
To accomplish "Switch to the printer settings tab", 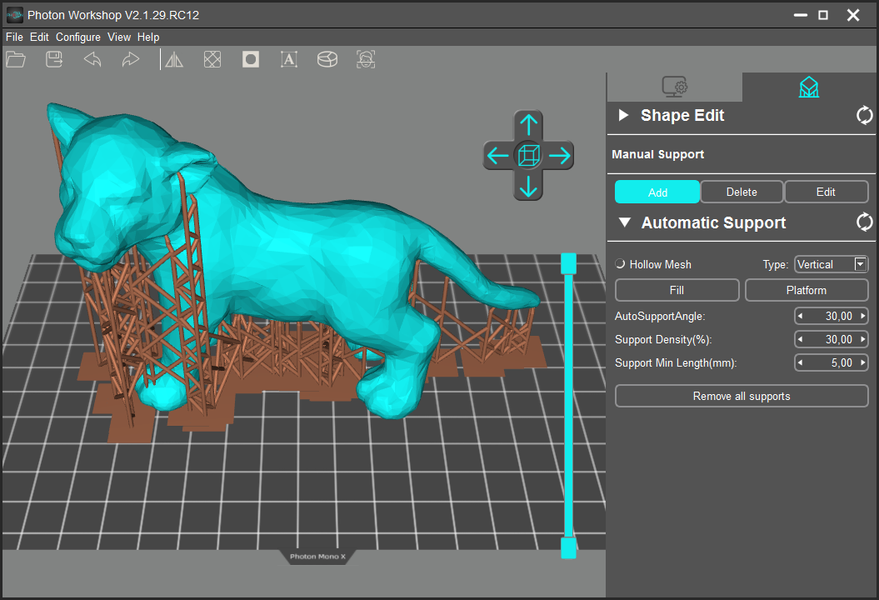I will coord(675,87).
